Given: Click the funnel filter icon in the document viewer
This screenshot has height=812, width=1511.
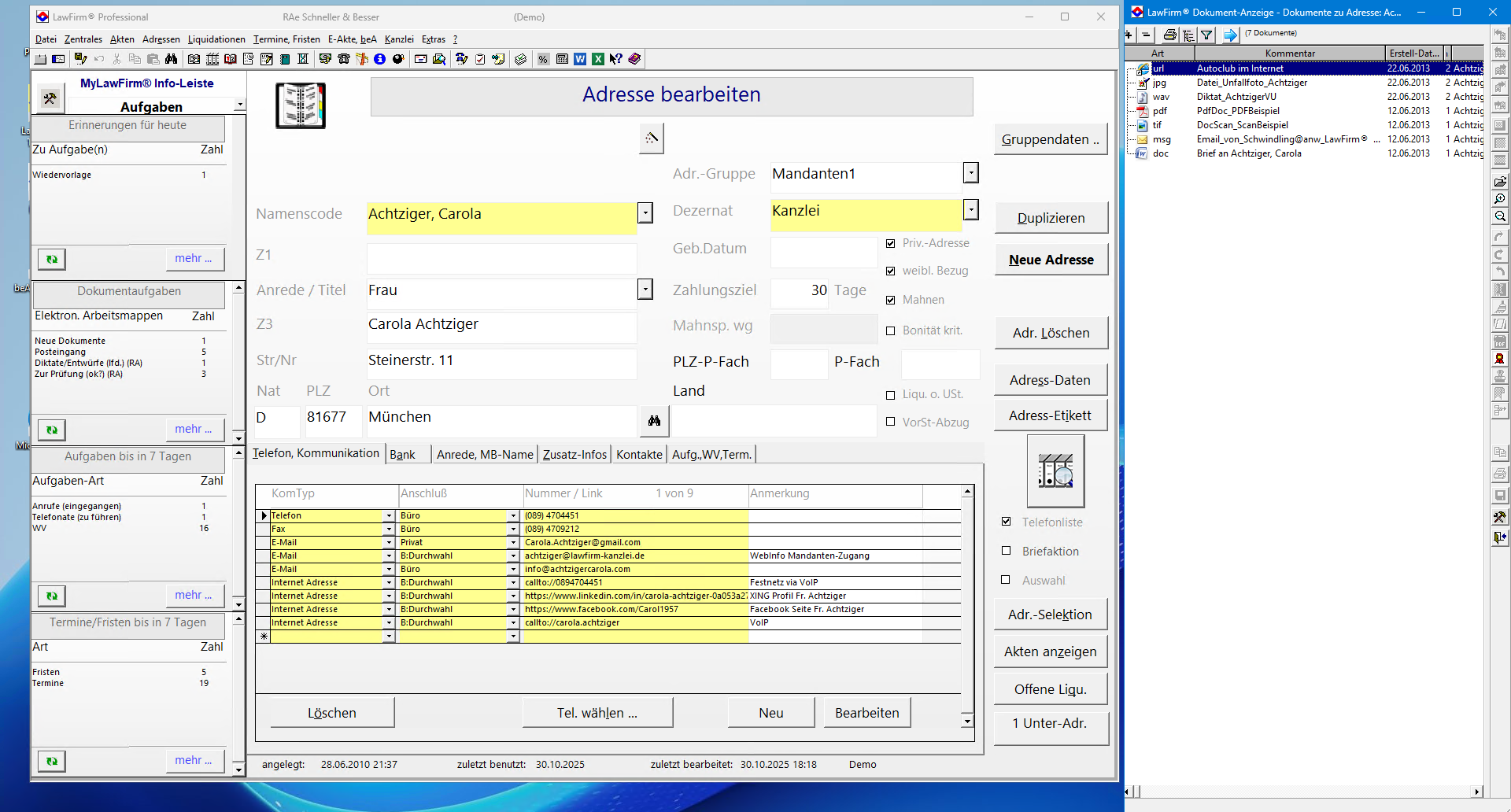Looking at the screenshot, I should (1206, 35).
